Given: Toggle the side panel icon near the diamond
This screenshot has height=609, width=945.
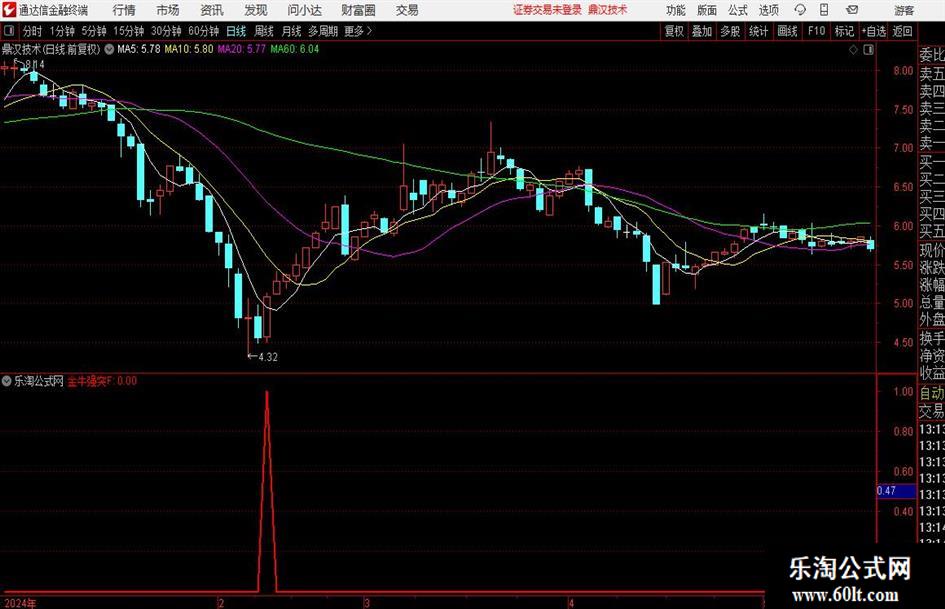Looking at the screenshot, I should (x=868, y=50).
